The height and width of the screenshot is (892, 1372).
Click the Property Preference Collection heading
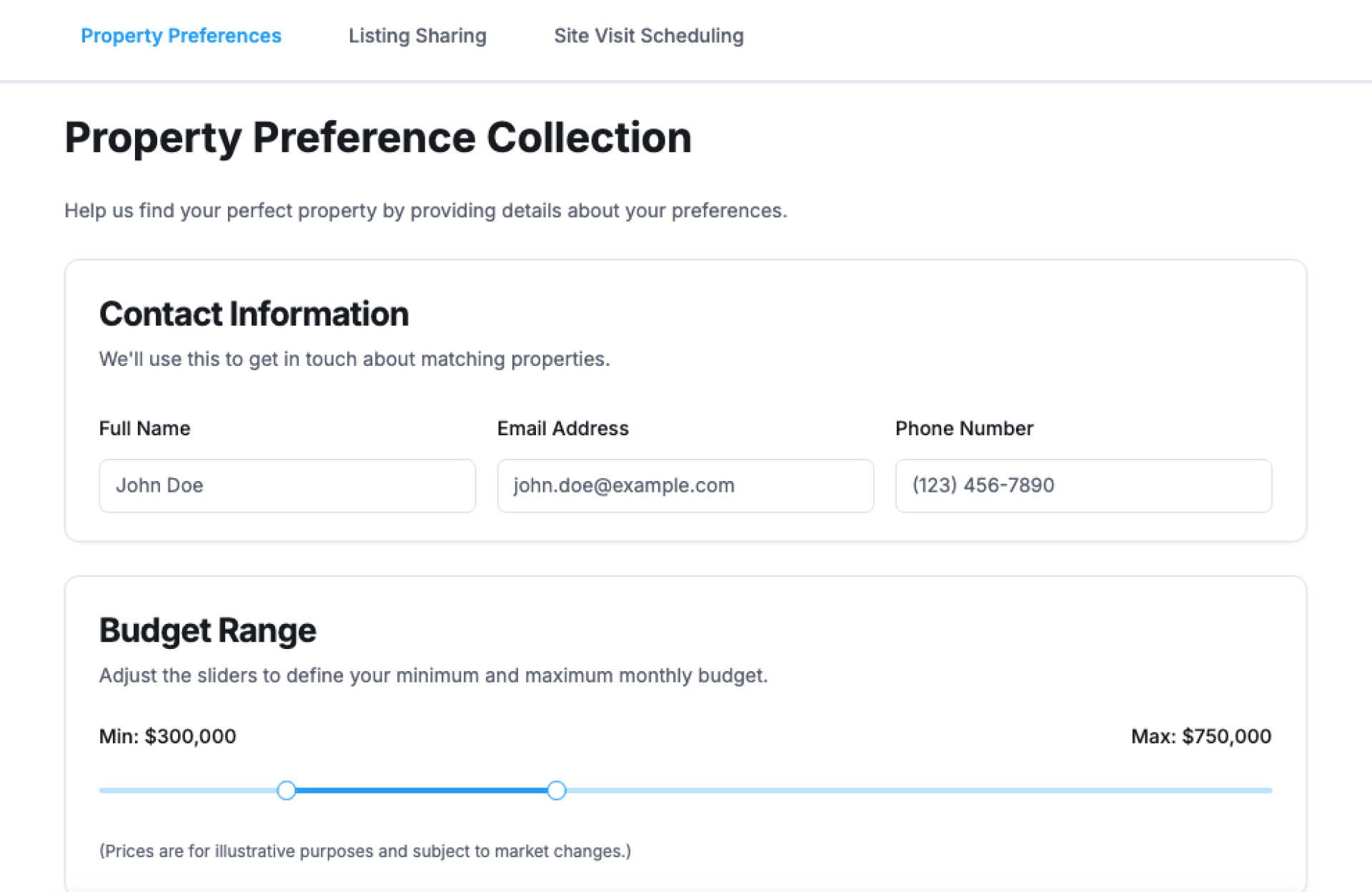[x=377, y=137]
